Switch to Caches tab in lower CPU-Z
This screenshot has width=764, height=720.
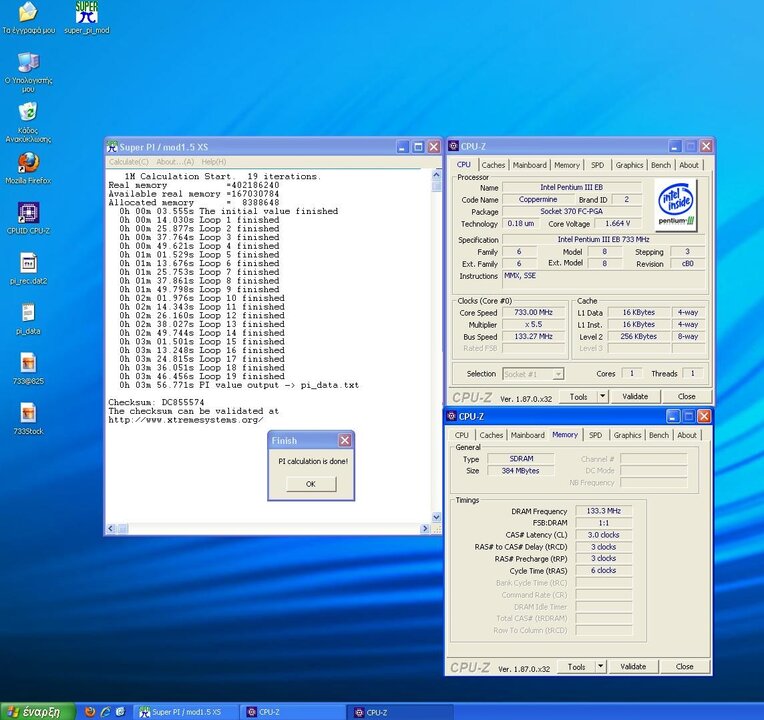[x=491, y=435]
